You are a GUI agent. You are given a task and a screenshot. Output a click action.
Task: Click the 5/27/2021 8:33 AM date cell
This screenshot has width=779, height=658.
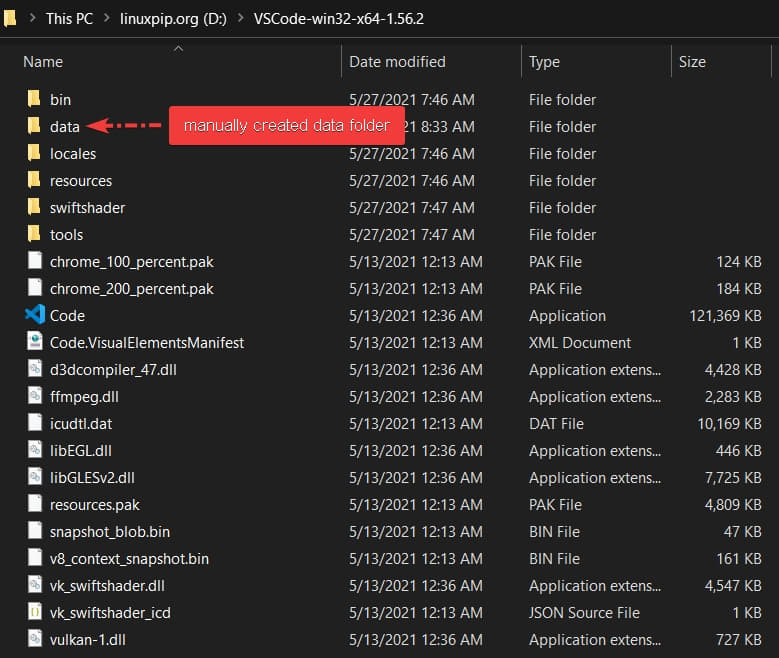coord(440,126)
